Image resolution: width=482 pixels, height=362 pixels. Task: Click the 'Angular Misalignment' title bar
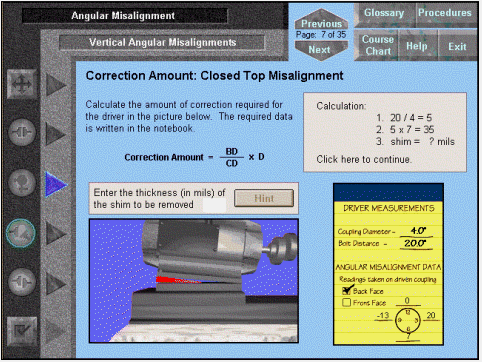pyautogui.click(x=125, y=16)
